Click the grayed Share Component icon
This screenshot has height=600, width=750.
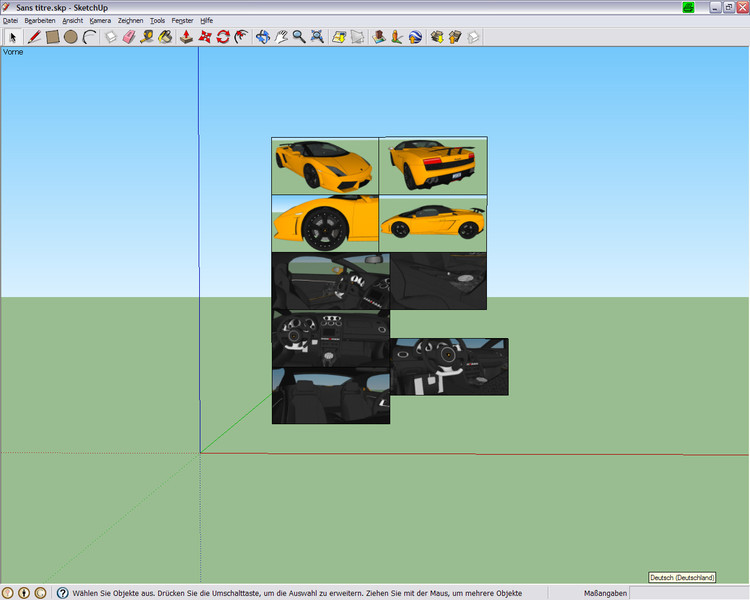(x=473, y=37)
